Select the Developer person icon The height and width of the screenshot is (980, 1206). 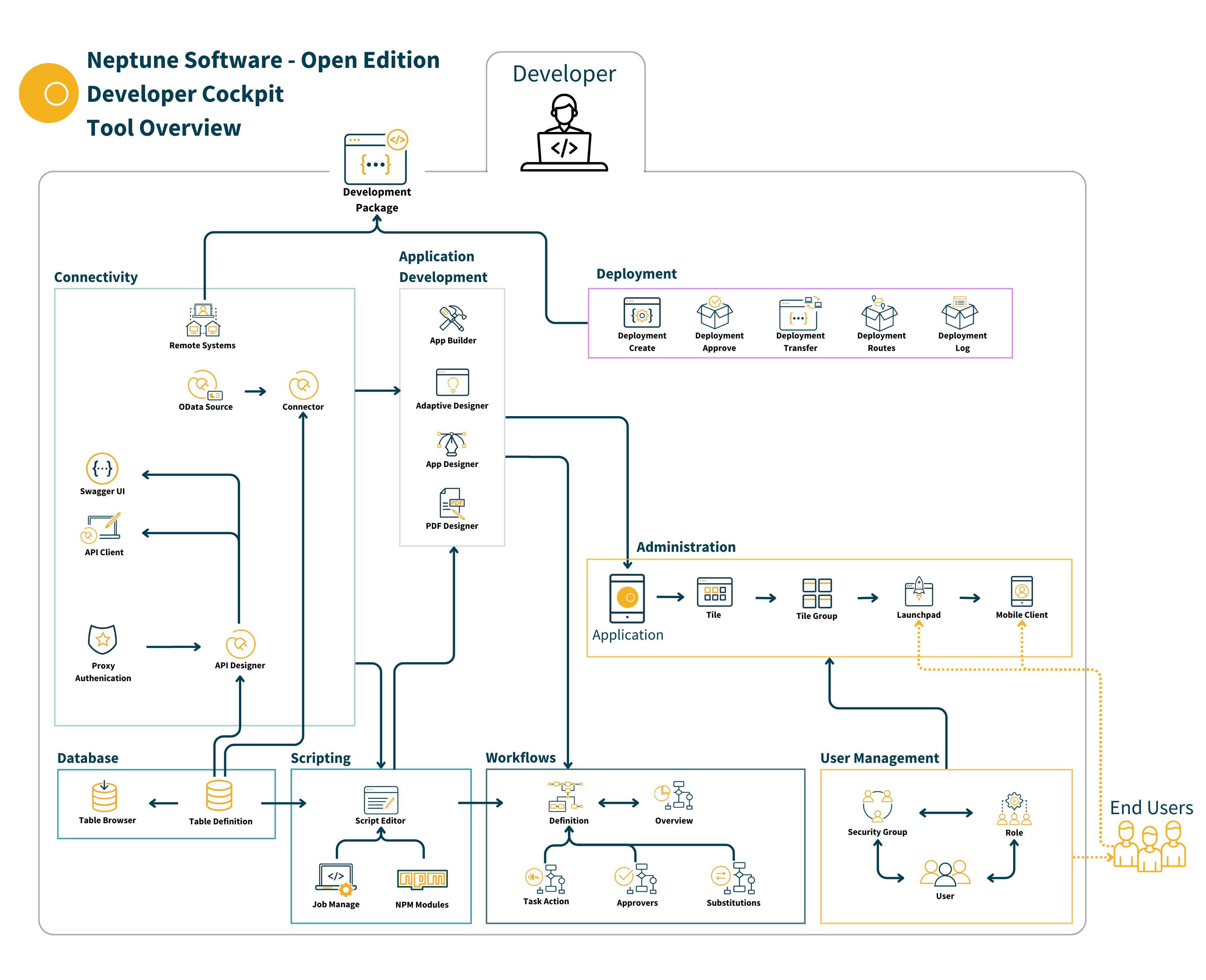coord(564,133)
